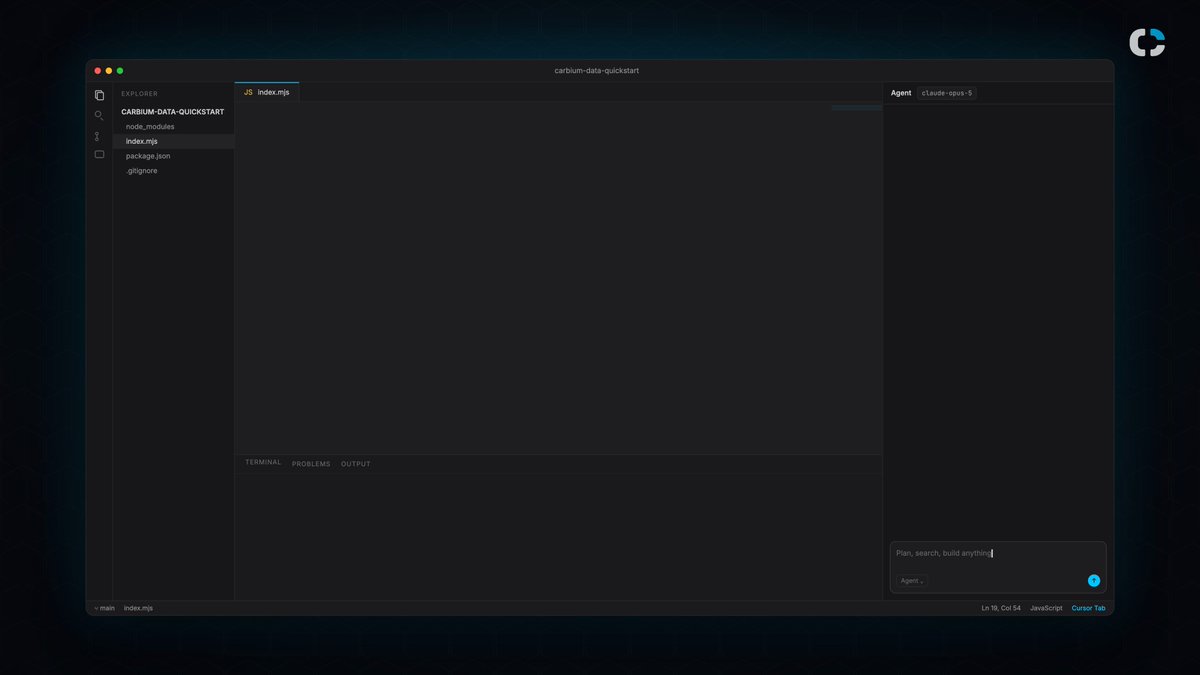Switch to the TERMINAL panel tab

[263, 463]
